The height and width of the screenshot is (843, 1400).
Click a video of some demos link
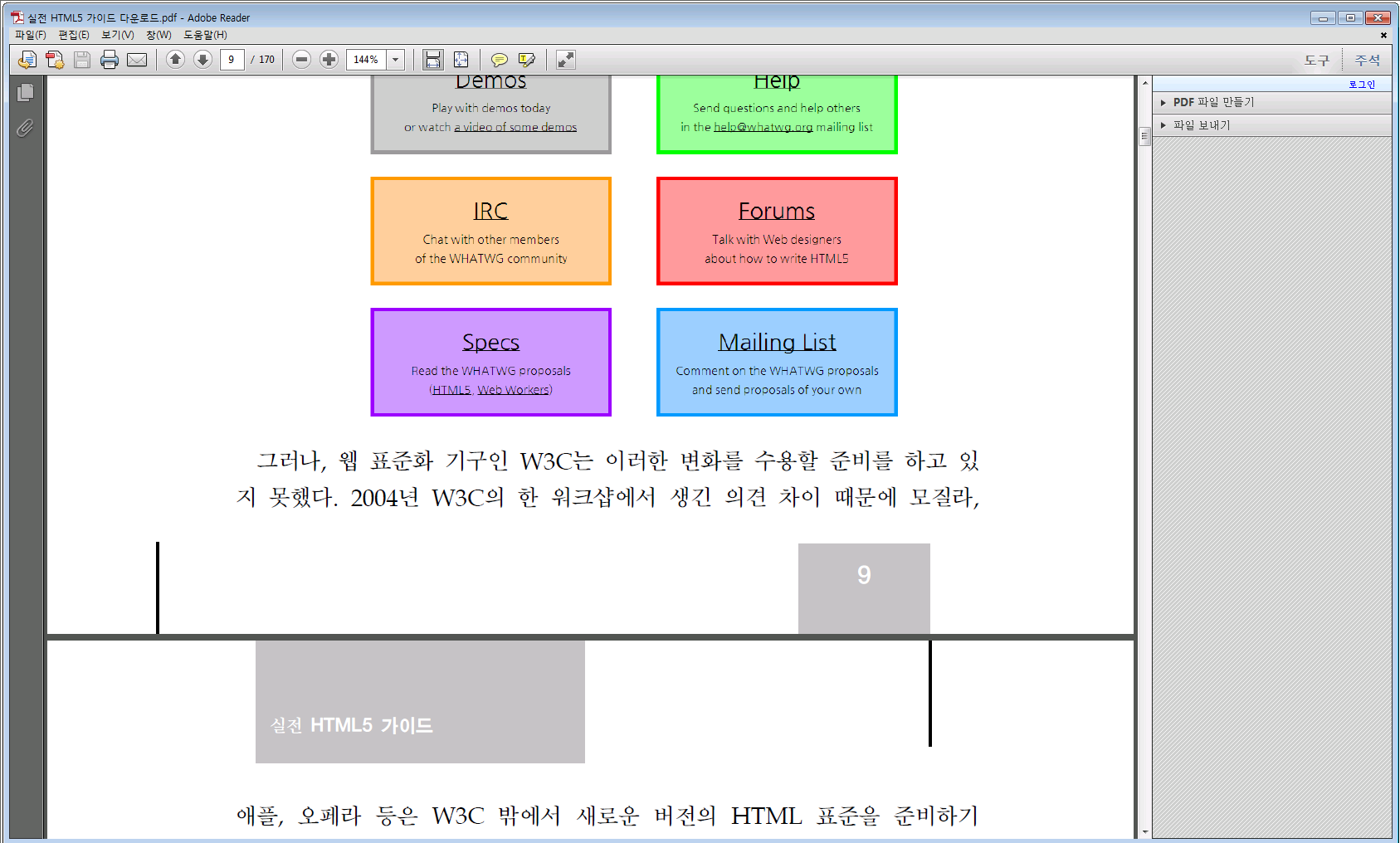tap(515, 127)
